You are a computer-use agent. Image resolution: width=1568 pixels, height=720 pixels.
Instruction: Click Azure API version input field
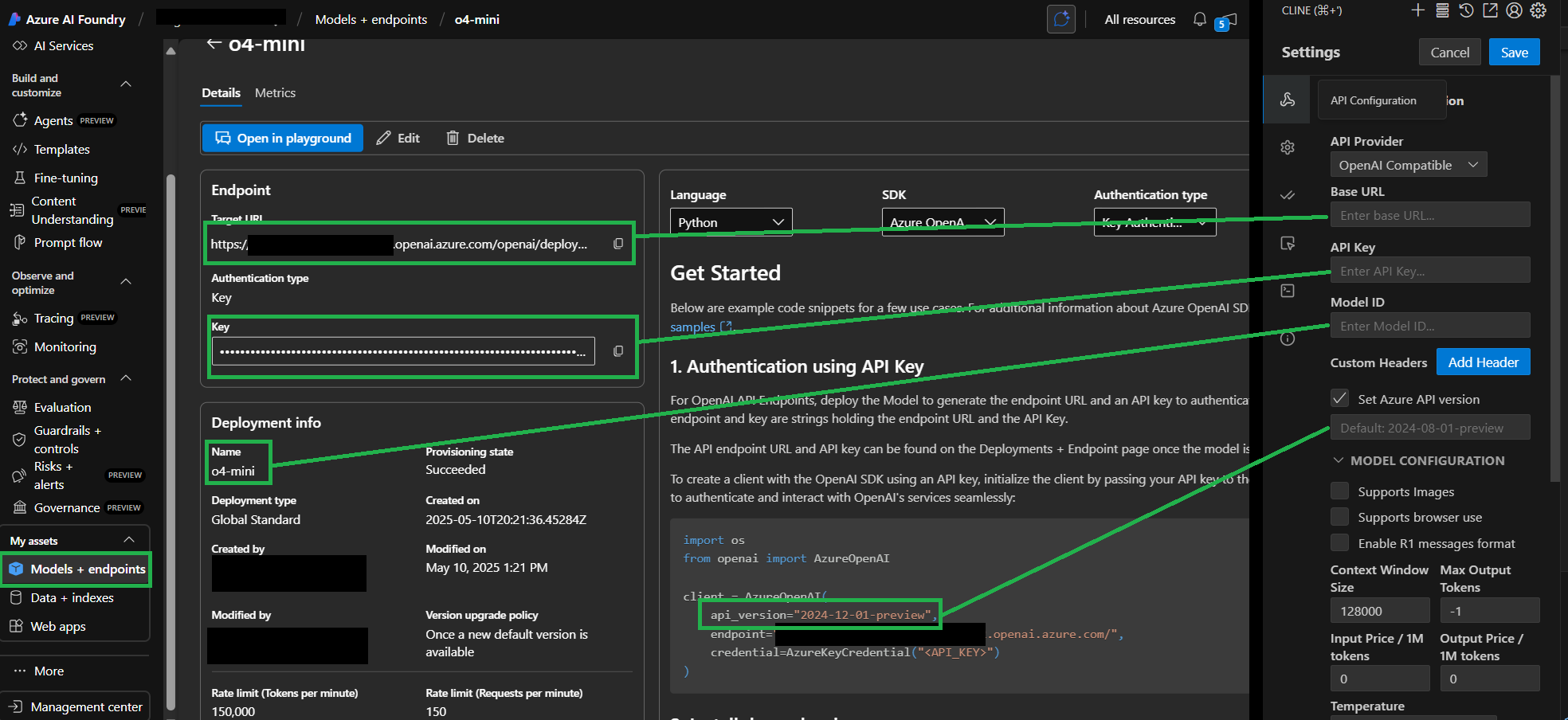(x=1429, y=427)
